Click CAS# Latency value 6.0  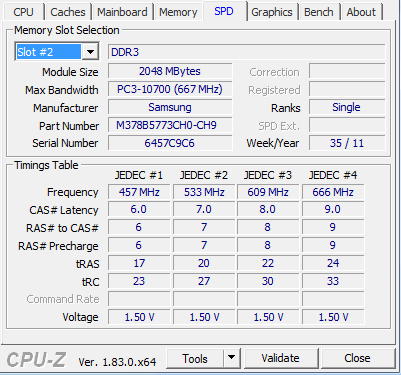pyautogui.click(x=139, y=209)
